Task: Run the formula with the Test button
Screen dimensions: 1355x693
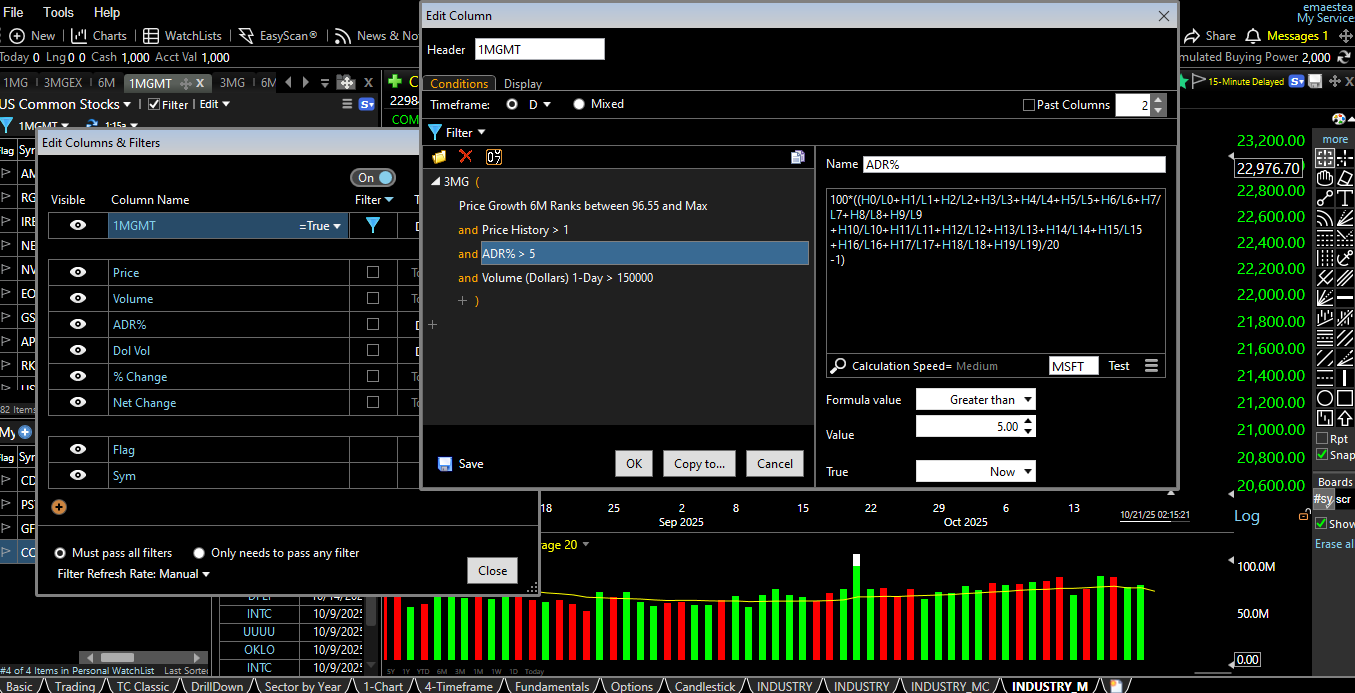Action: click(1118, 365)
